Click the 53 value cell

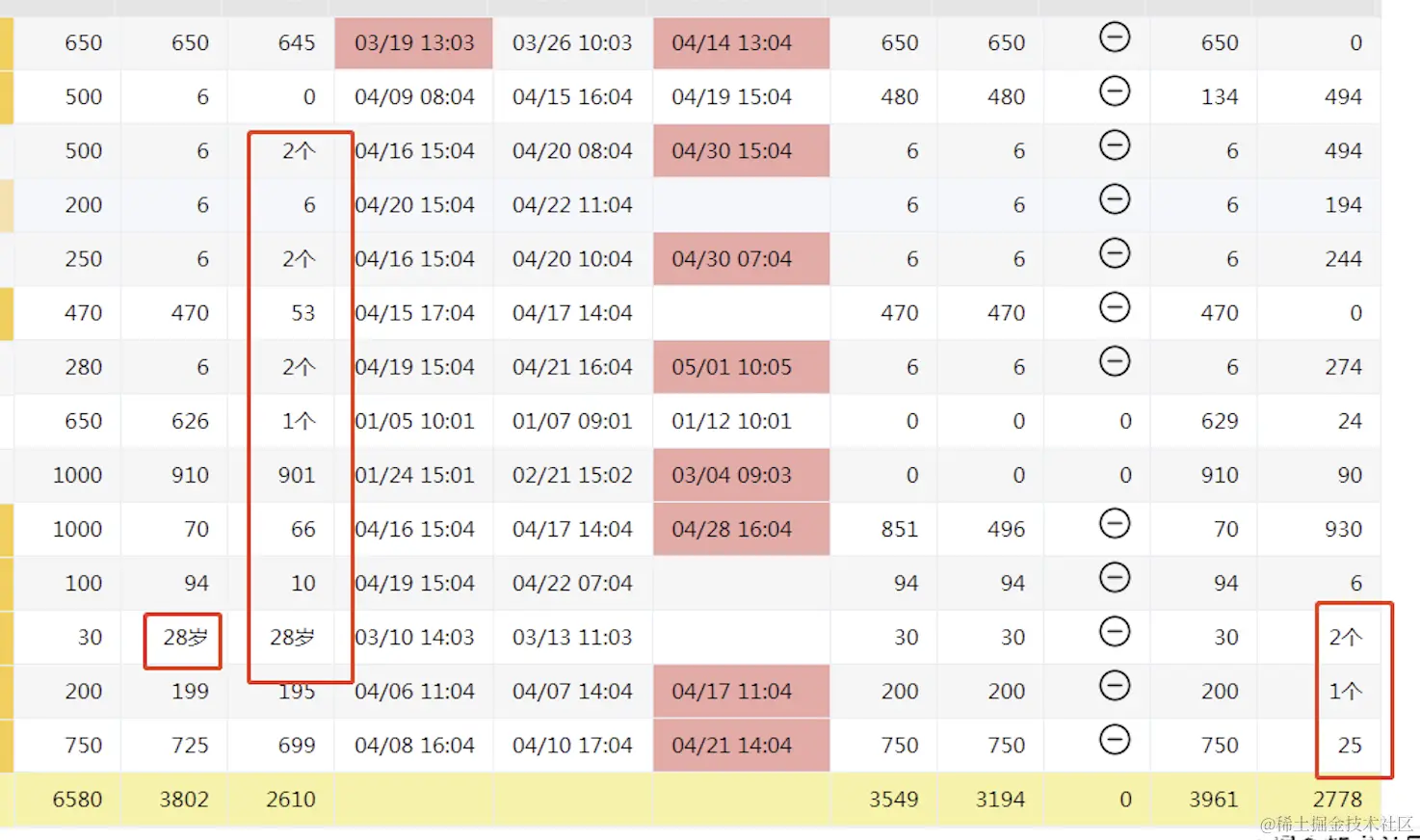[282, 313]
